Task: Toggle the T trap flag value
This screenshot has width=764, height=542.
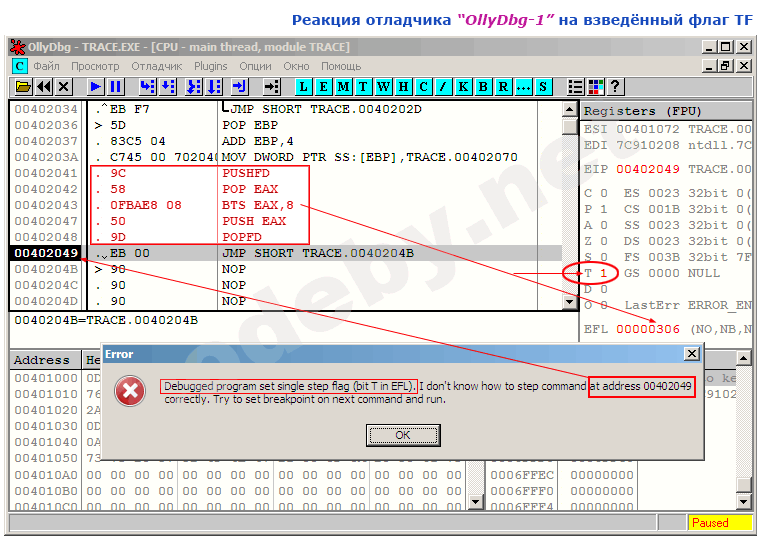Action: tap(603, 273)
